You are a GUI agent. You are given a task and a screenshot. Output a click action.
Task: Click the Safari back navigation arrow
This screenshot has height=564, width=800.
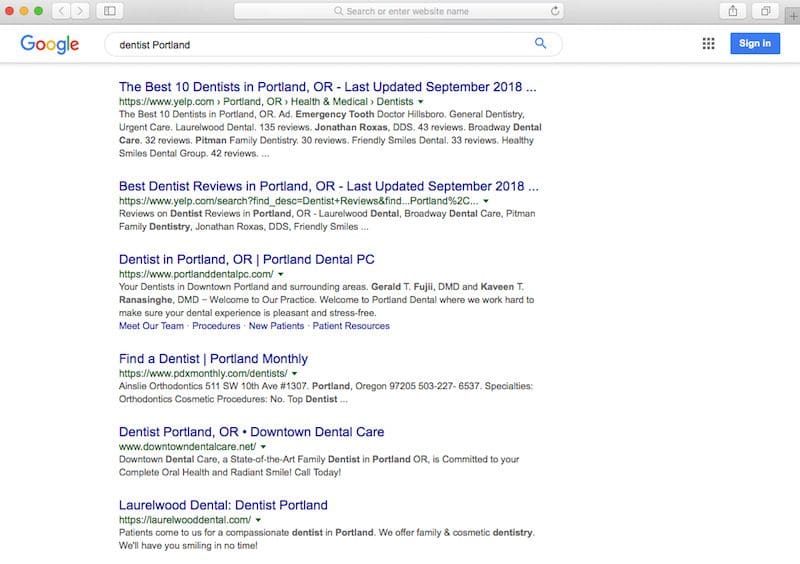click(59, 11)
